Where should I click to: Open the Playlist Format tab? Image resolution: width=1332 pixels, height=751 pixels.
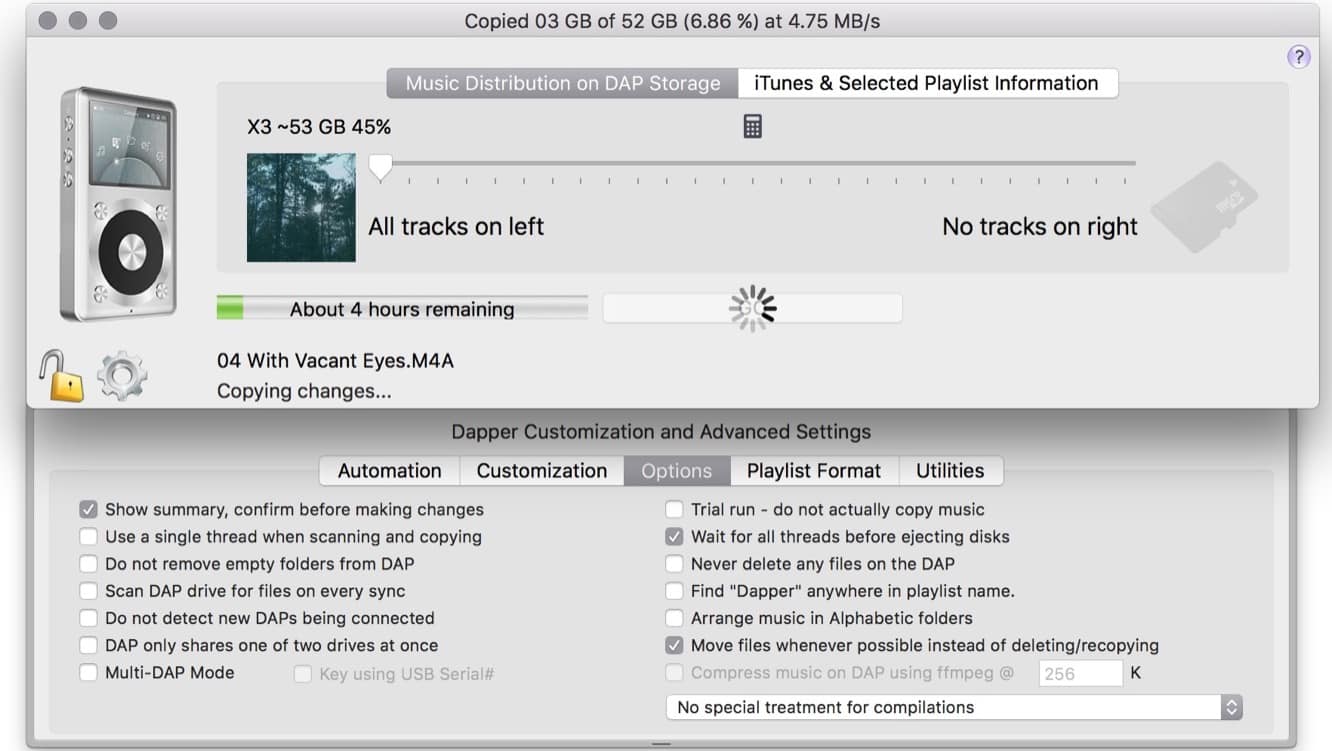813,471
